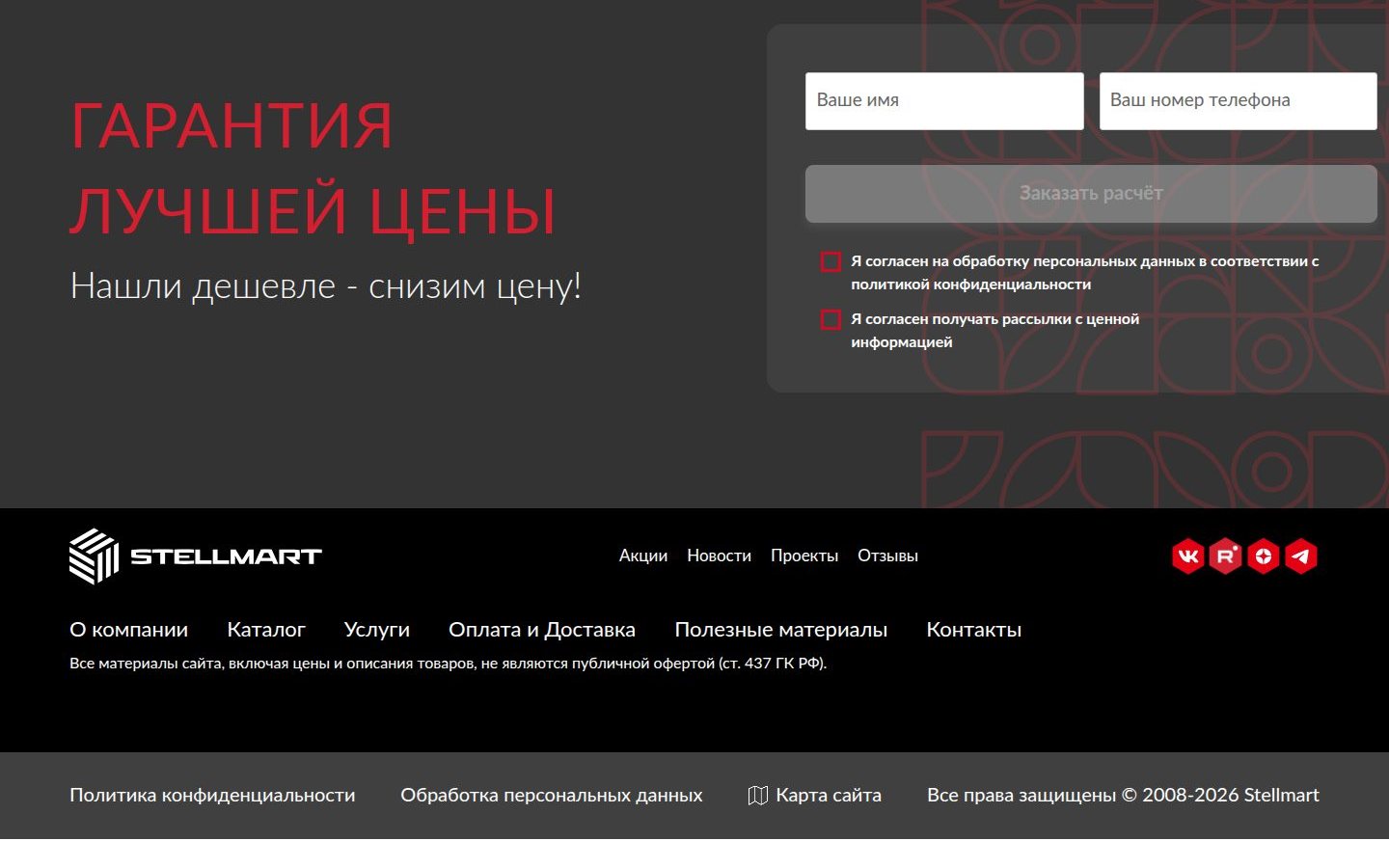Open the Telegram channel icon

[x=1301, y=556]
